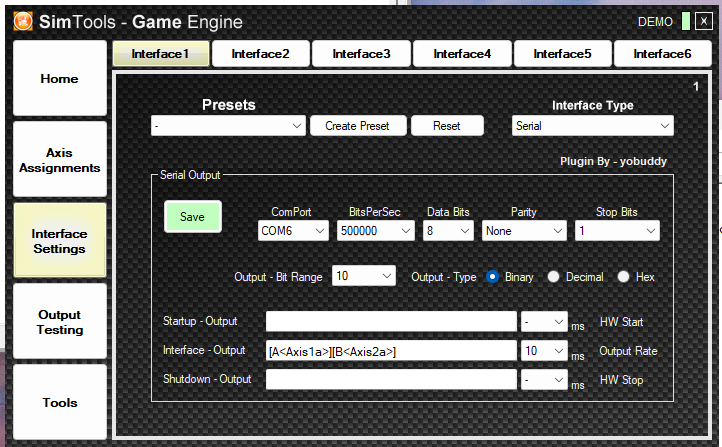Open the Axis Assignments page
This screenshot has height=447, width=722.
60,160
